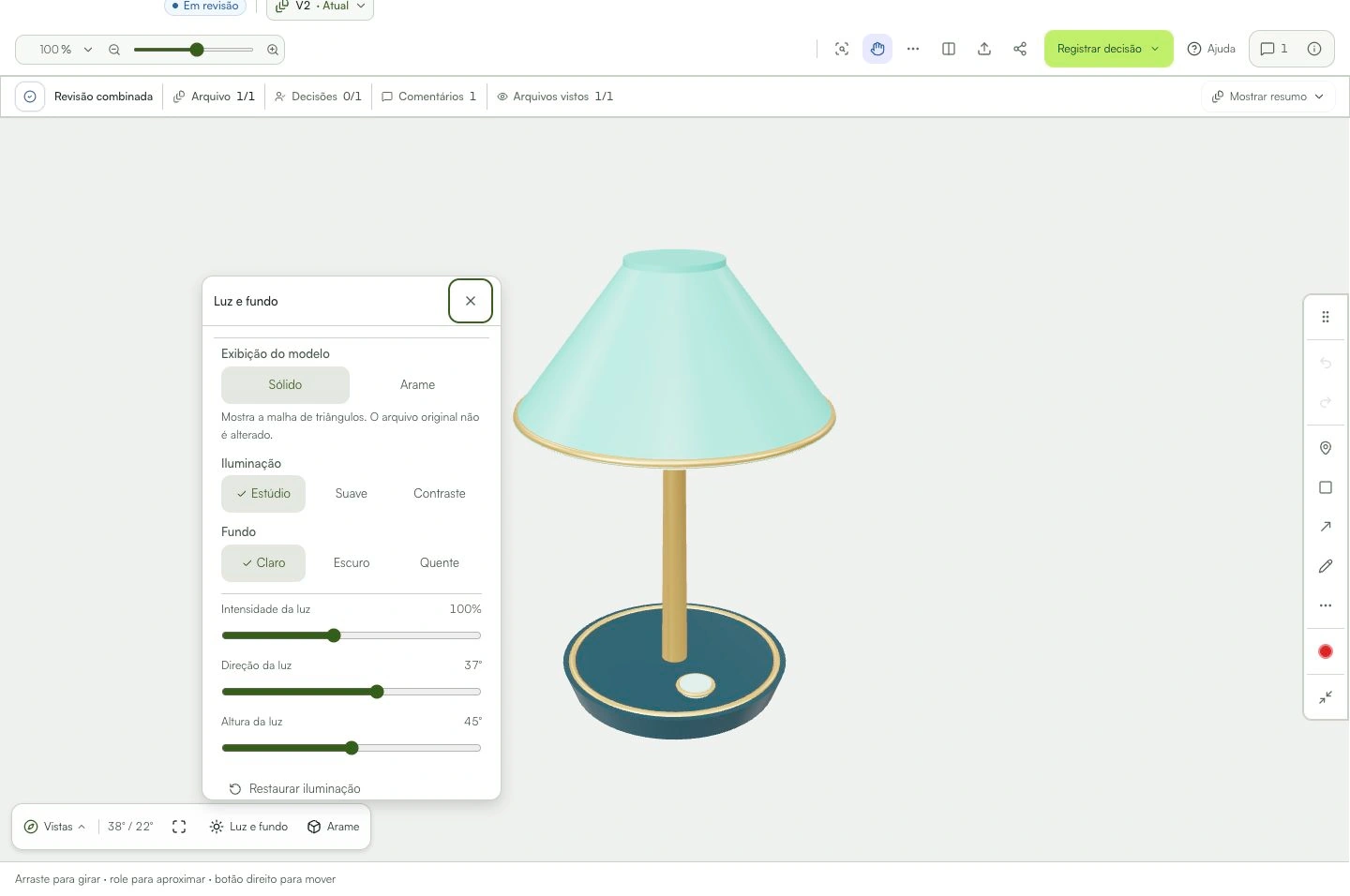1350x896 pixels.
Task: Open the Vistas views menu
Action: point(55,827)
